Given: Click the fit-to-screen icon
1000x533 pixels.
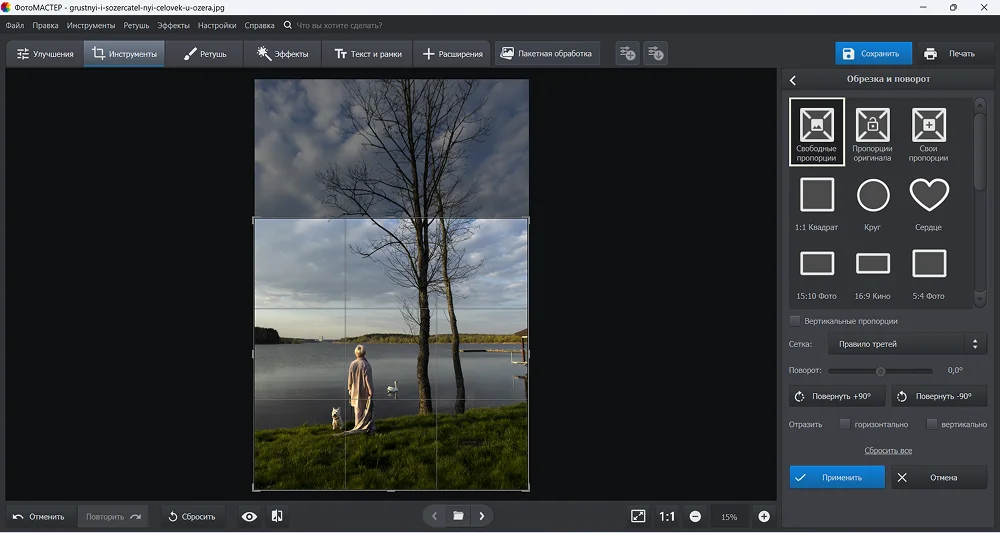Looking at the screenshot, I should [x=638, y=516].
